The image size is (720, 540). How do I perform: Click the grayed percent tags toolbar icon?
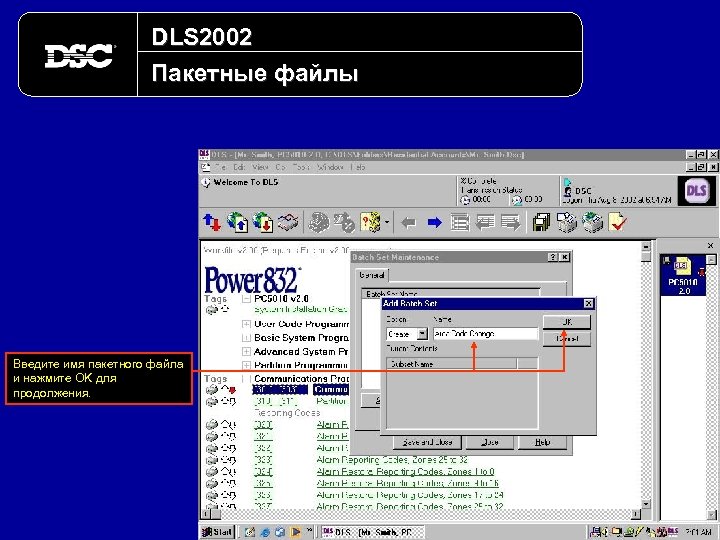344,223
